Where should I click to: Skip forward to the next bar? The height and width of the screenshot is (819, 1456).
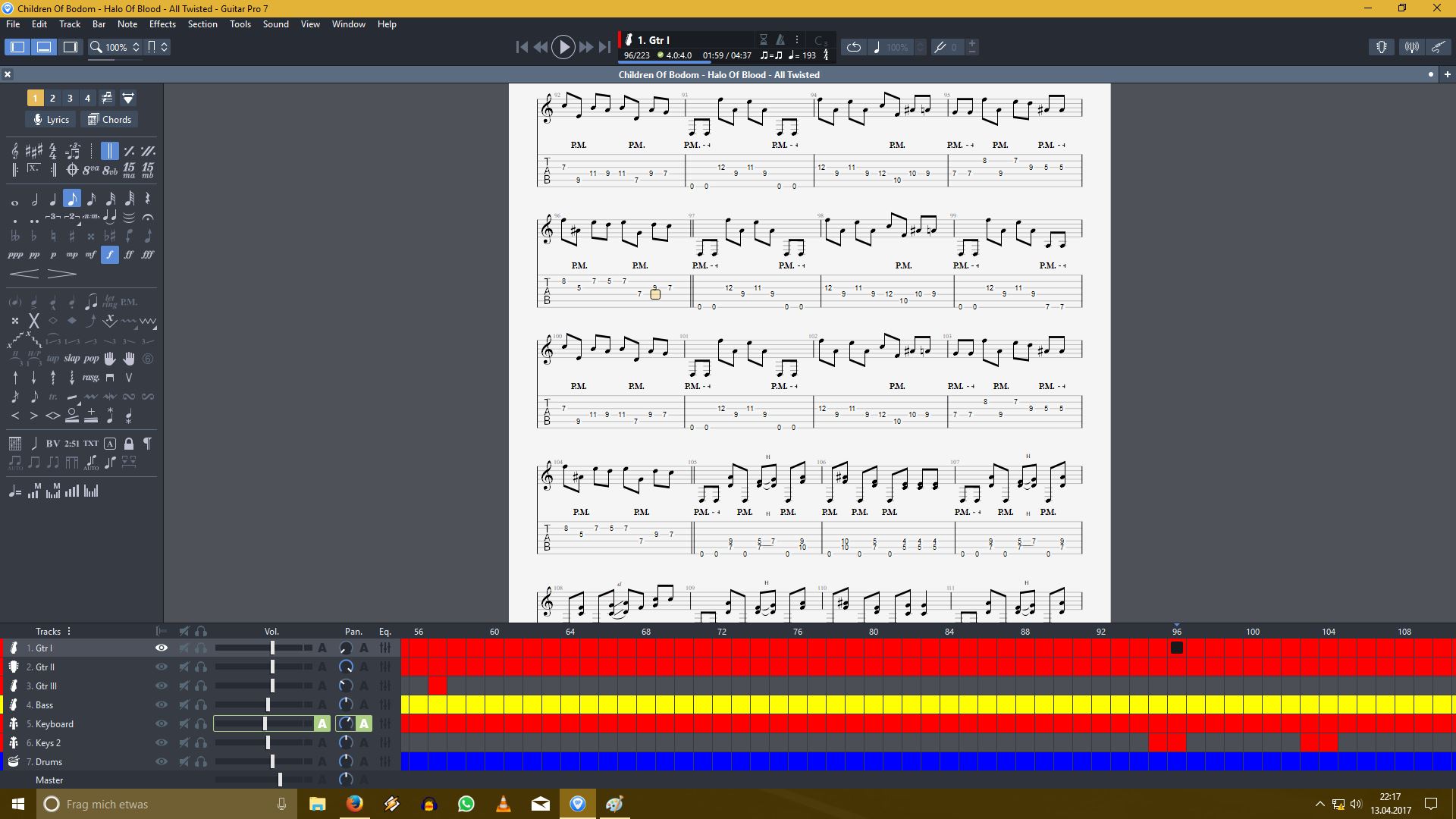585,47
